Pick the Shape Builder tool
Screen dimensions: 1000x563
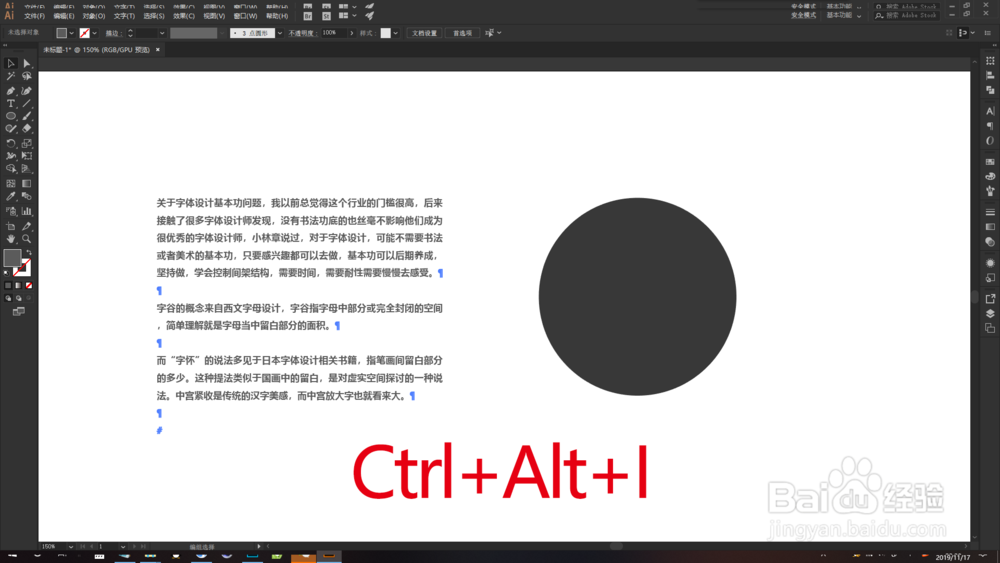[x=11, y=169]
